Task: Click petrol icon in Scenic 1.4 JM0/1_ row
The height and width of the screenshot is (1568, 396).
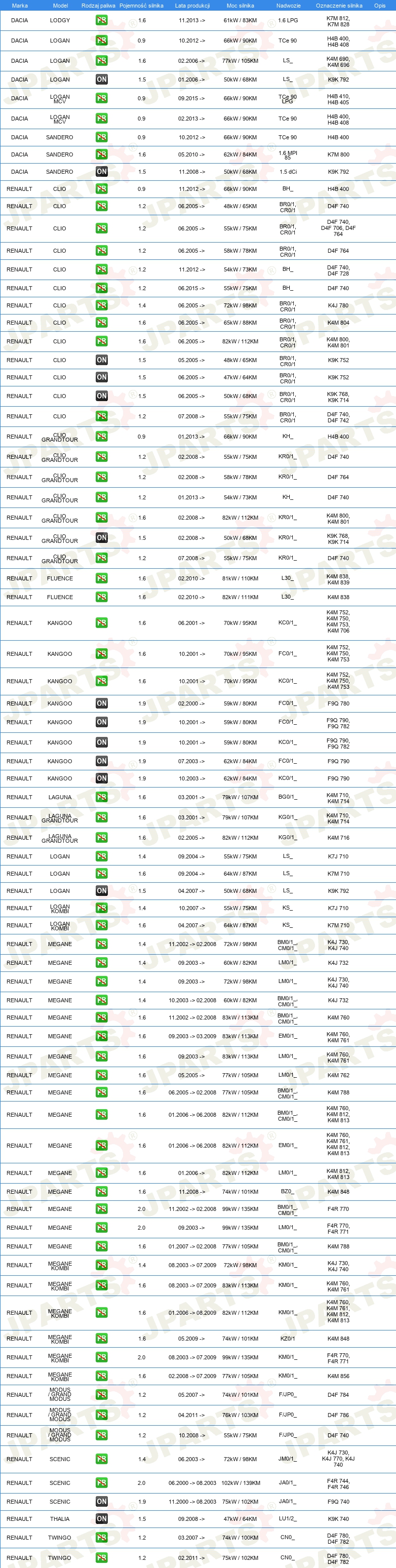Action: coord(102,1459)
